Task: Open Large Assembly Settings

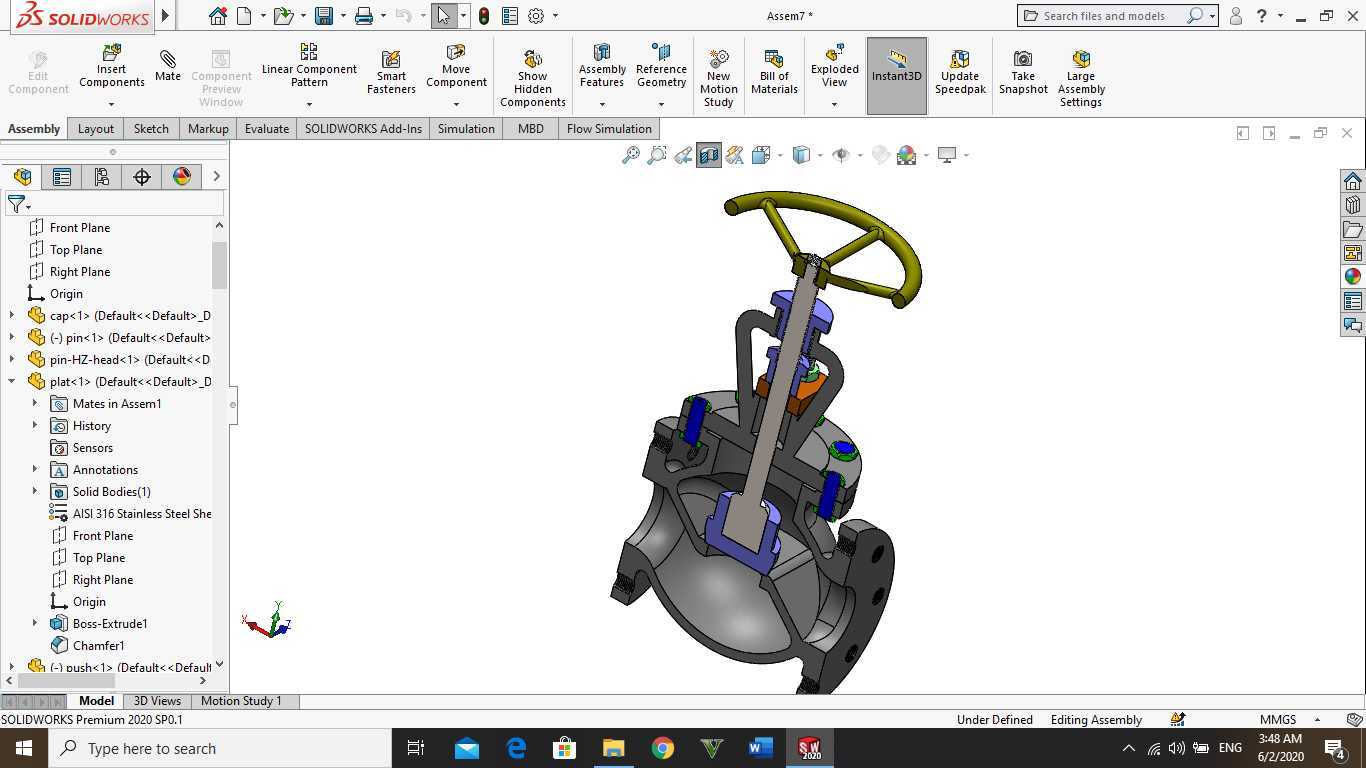Action: [1081, 78]
